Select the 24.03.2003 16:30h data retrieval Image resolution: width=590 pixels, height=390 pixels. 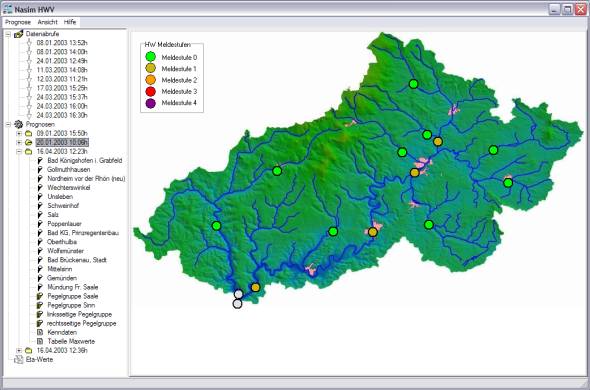coord(62,115)
